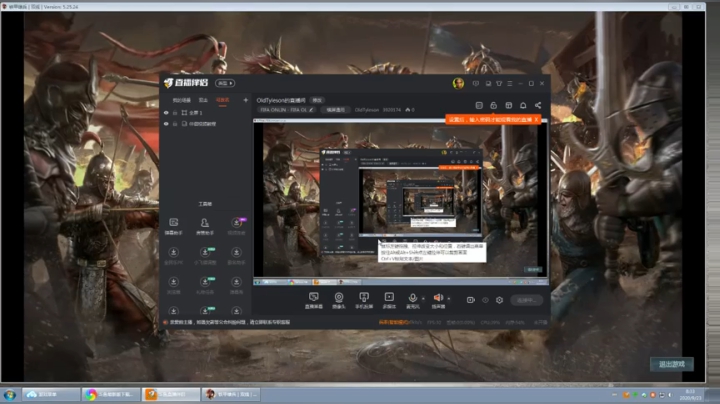Mute the microphone
The width and height of the screenshot is (720, 404).
click(x=412, y=300)
